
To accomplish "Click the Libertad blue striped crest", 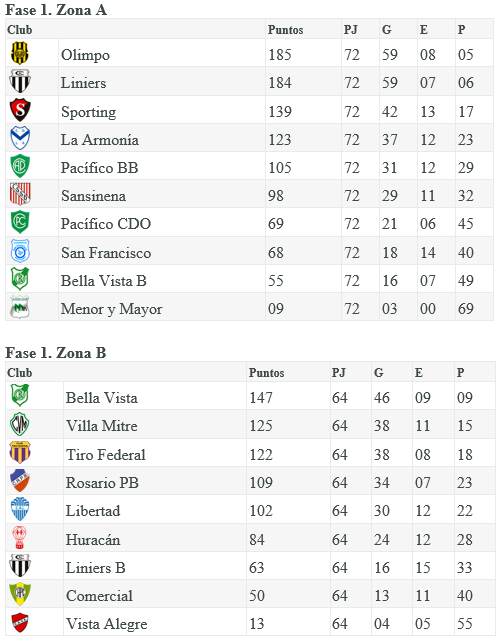I will point(20,509).
